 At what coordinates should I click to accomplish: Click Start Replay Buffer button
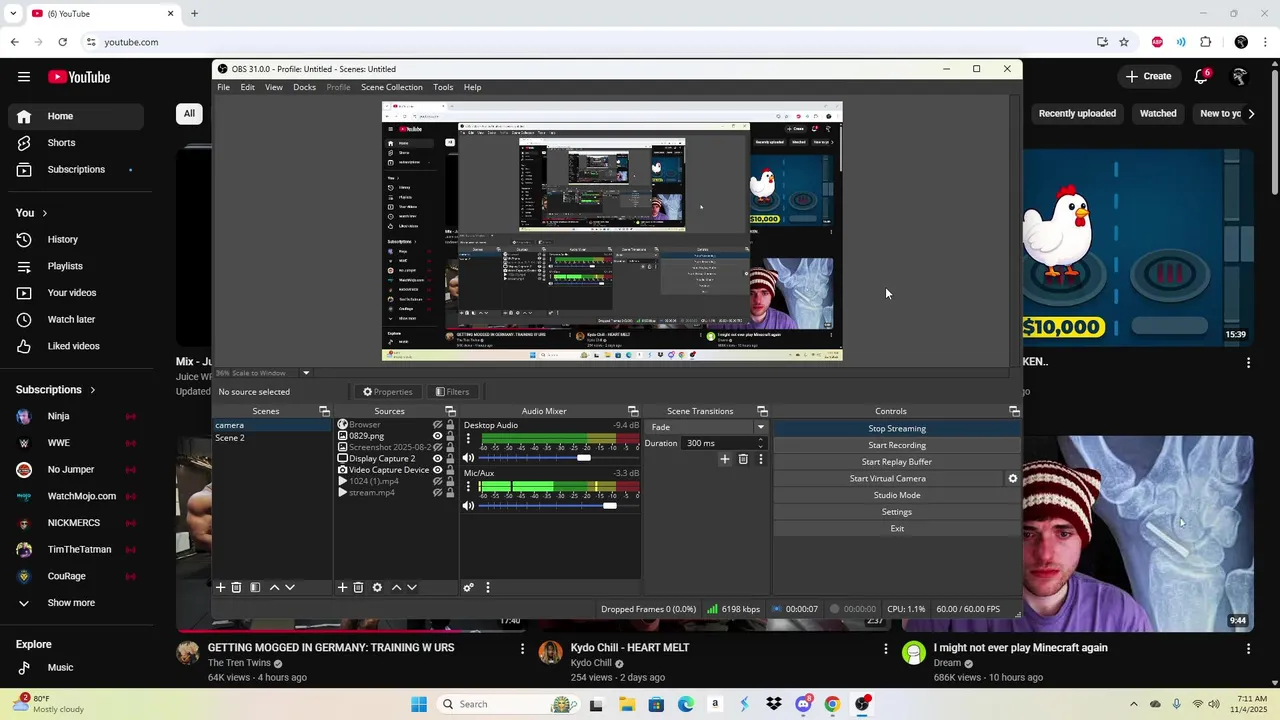point(897,462)
